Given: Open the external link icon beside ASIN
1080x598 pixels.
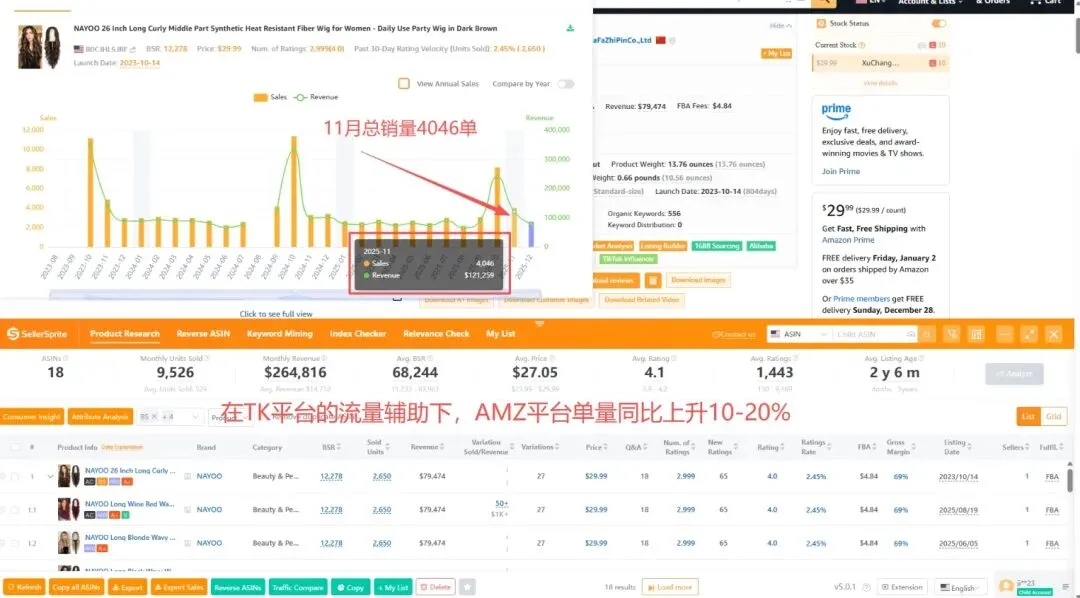Looking at the screenshot, I should pyautogui.click(x=132, y=50).
